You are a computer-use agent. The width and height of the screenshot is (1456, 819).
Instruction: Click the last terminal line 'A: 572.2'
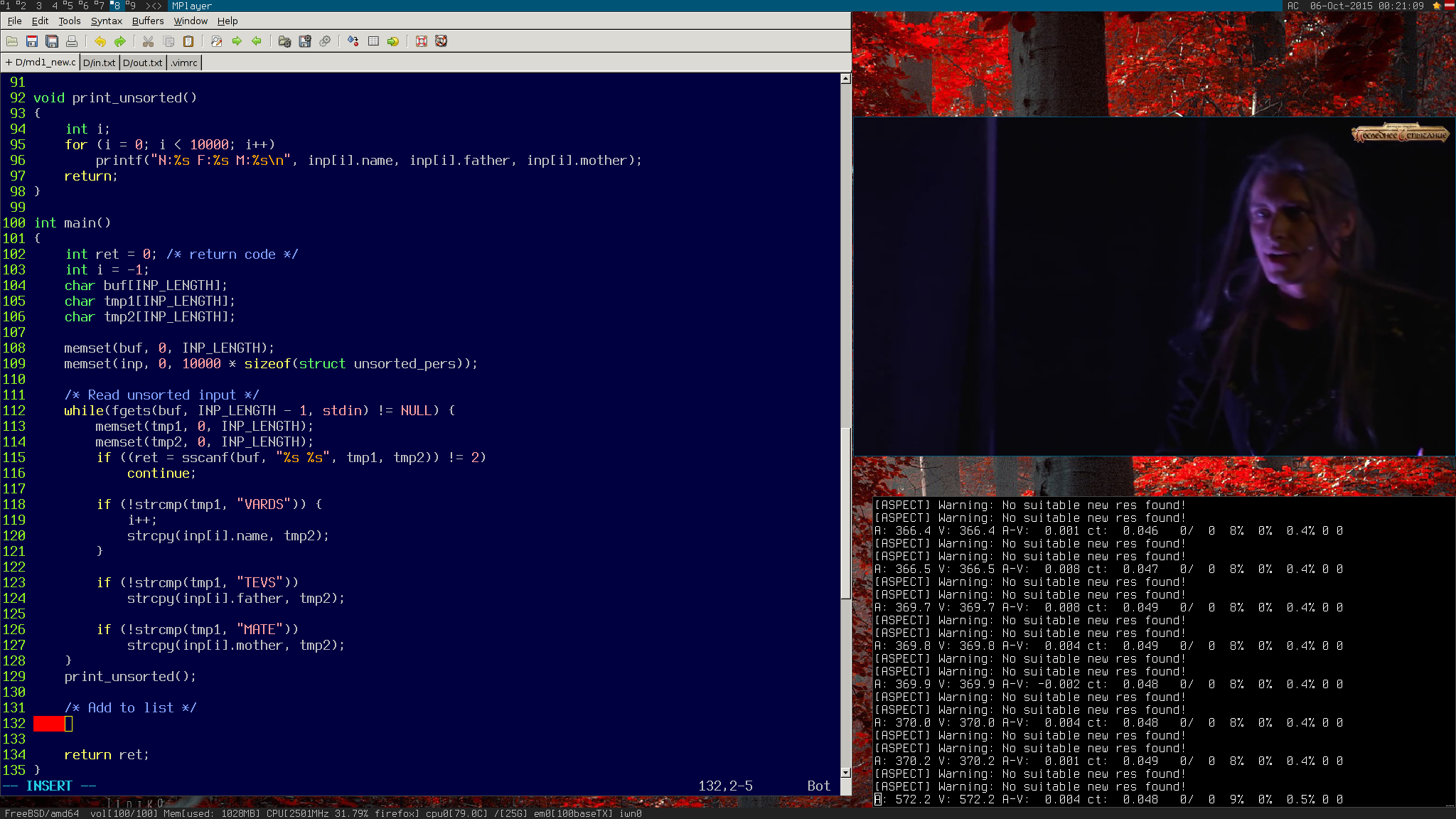[x=1108, y=800]
